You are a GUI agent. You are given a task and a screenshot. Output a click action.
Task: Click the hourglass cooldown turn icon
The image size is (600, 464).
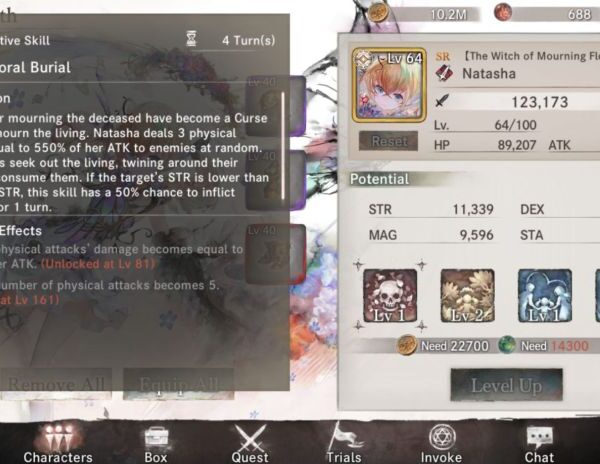[191, 39]
